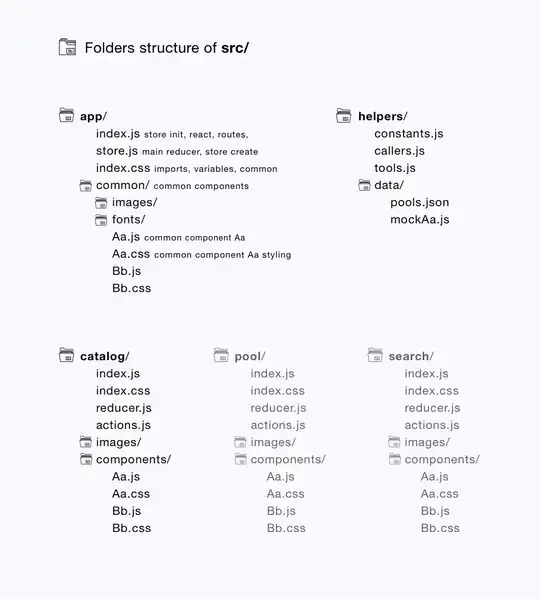
Task: Select Aa.css common component styling file
Action: (x=131, y=254)
